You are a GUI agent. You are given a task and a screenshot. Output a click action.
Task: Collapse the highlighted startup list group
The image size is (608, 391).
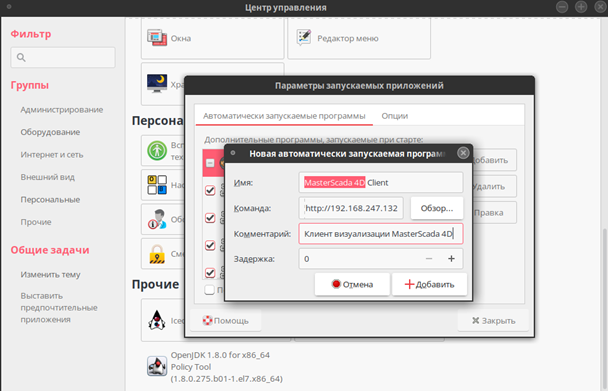tap(210, 163)
